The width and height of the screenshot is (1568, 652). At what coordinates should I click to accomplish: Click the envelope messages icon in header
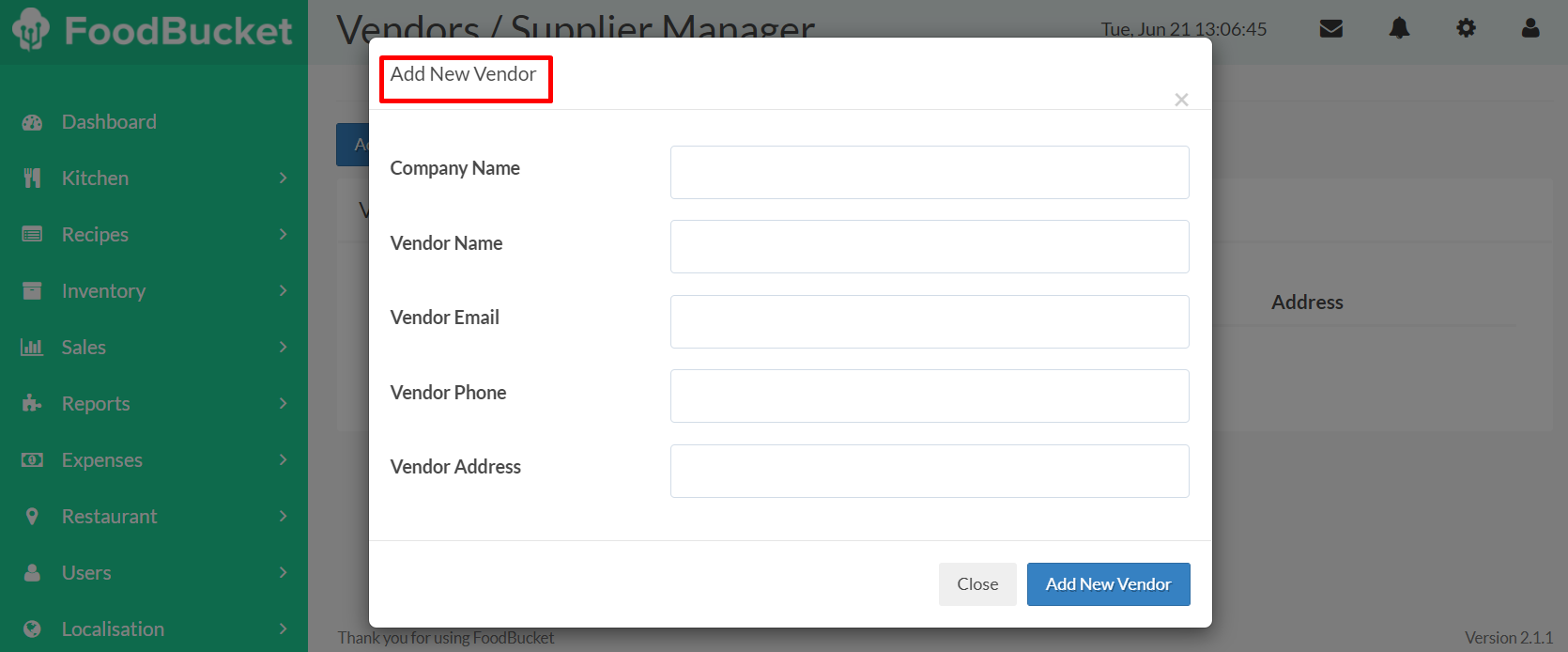click(x=1330, y=29)
